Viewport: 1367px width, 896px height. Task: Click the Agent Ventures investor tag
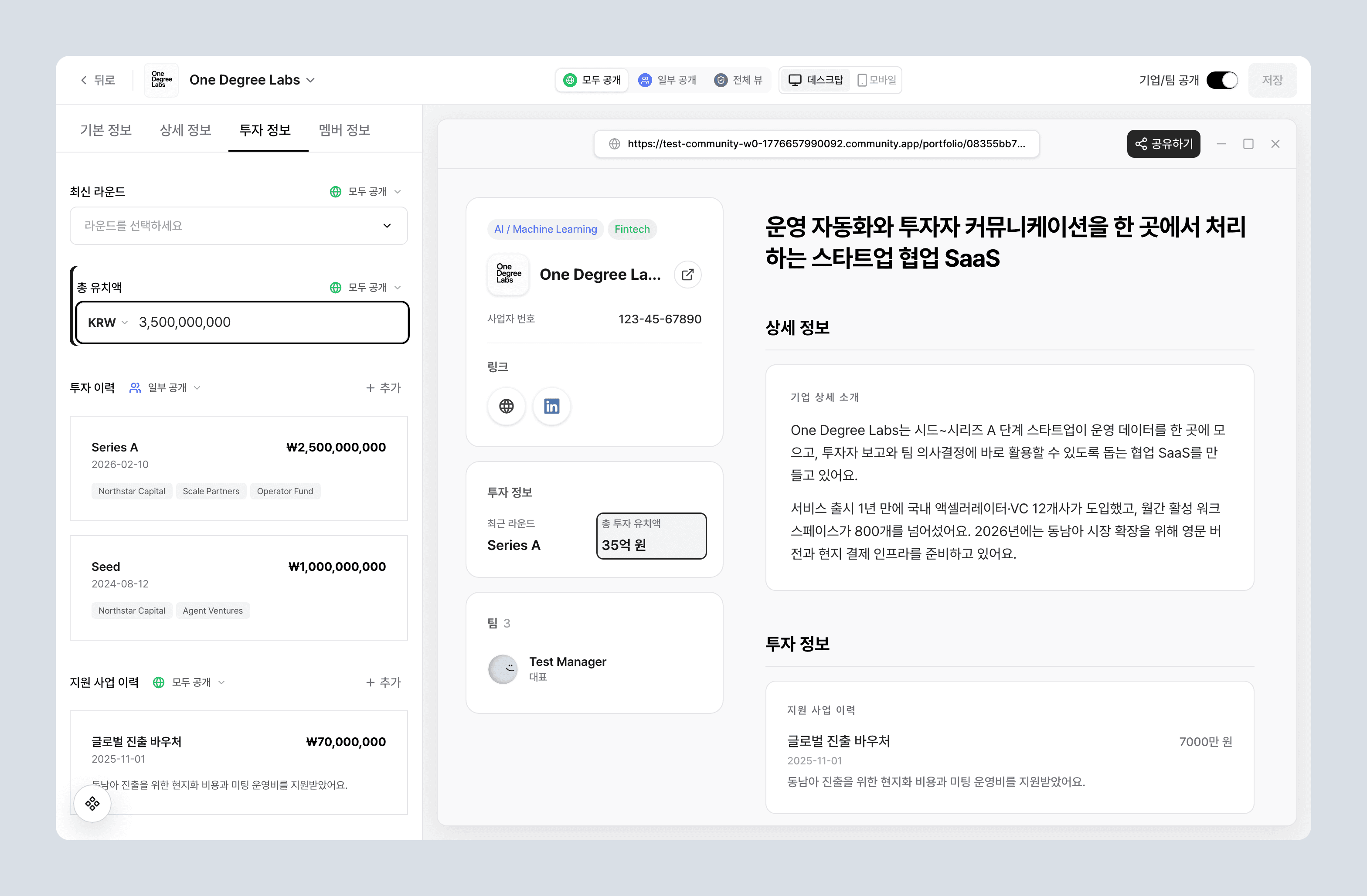pyautogui.click(x=213, y=611)
